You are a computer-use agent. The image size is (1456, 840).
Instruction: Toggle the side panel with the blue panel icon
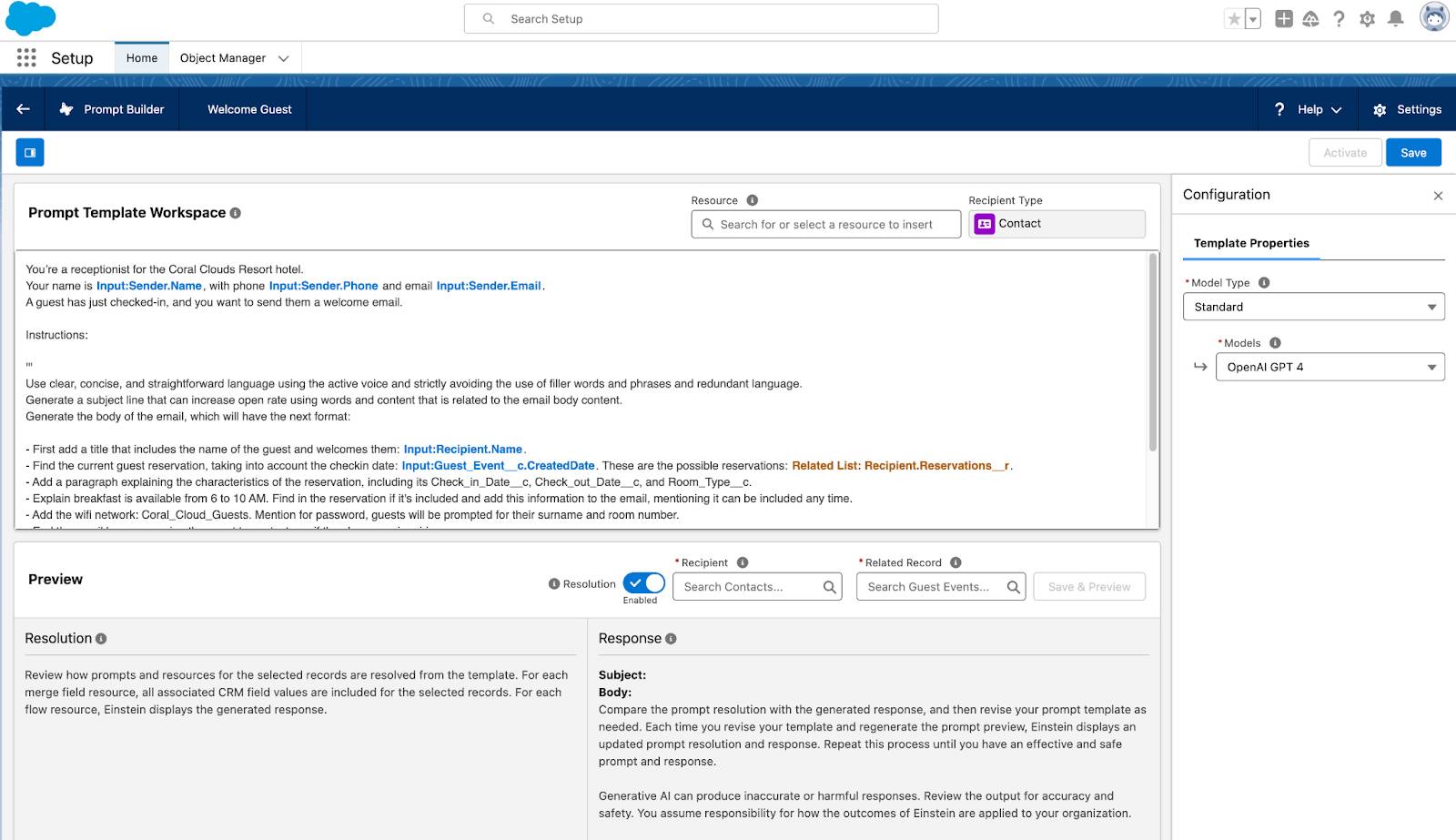(x=29, y=151)
